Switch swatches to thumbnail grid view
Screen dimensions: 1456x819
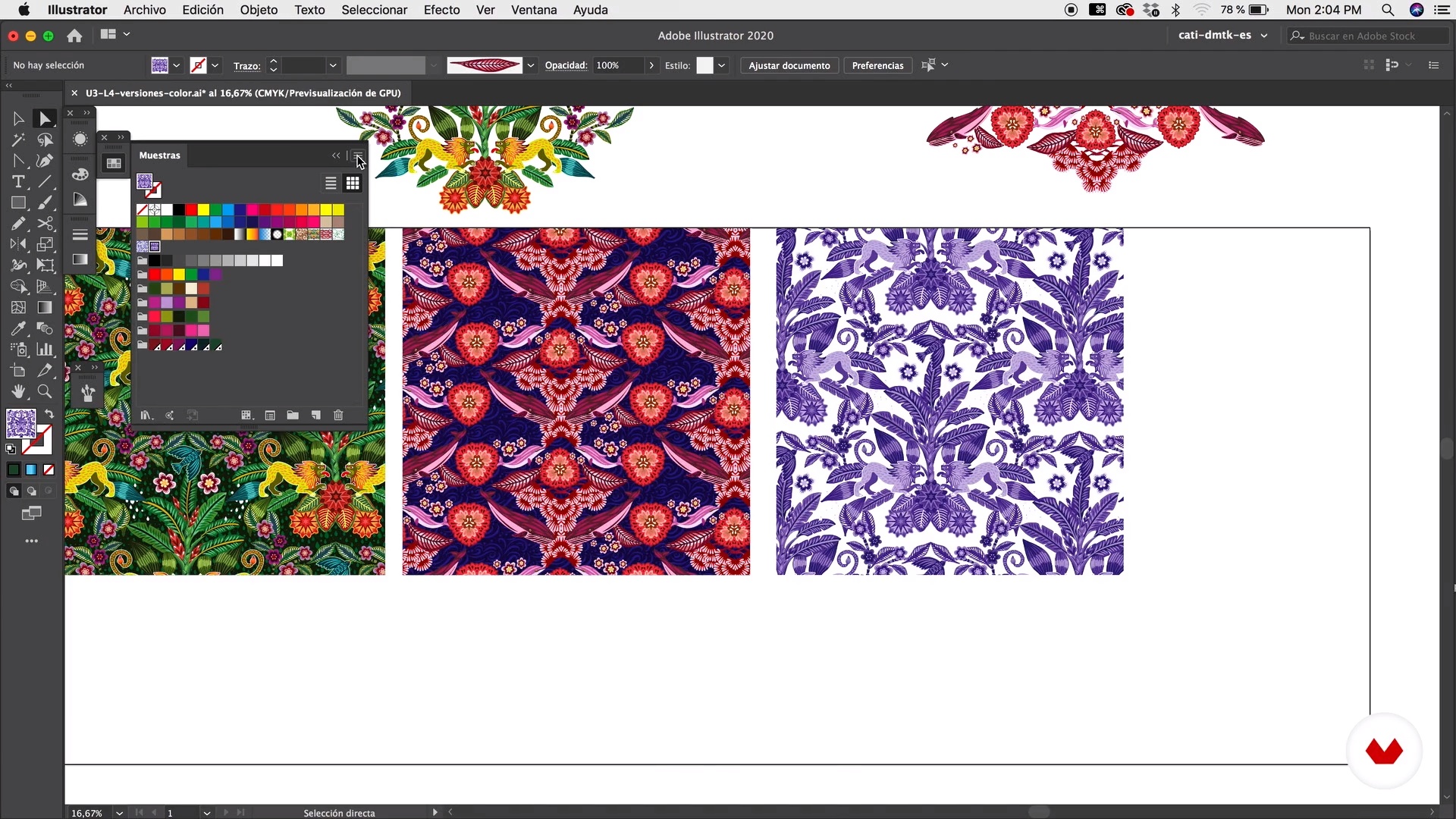[353, 184]
